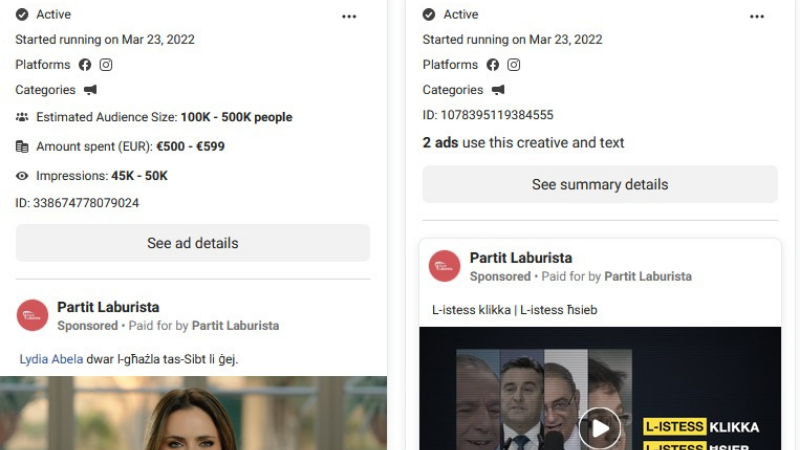Open the right ad's three-dot options menu
The width and height of the screenshot is (800, 450).
(x=757, y=16)
